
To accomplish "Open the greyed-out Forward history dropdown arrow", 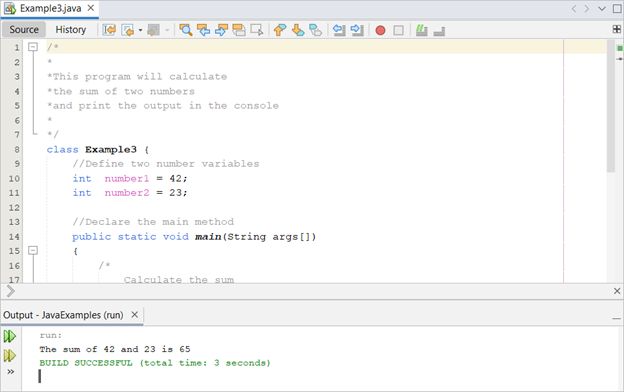I will (167, 30).
